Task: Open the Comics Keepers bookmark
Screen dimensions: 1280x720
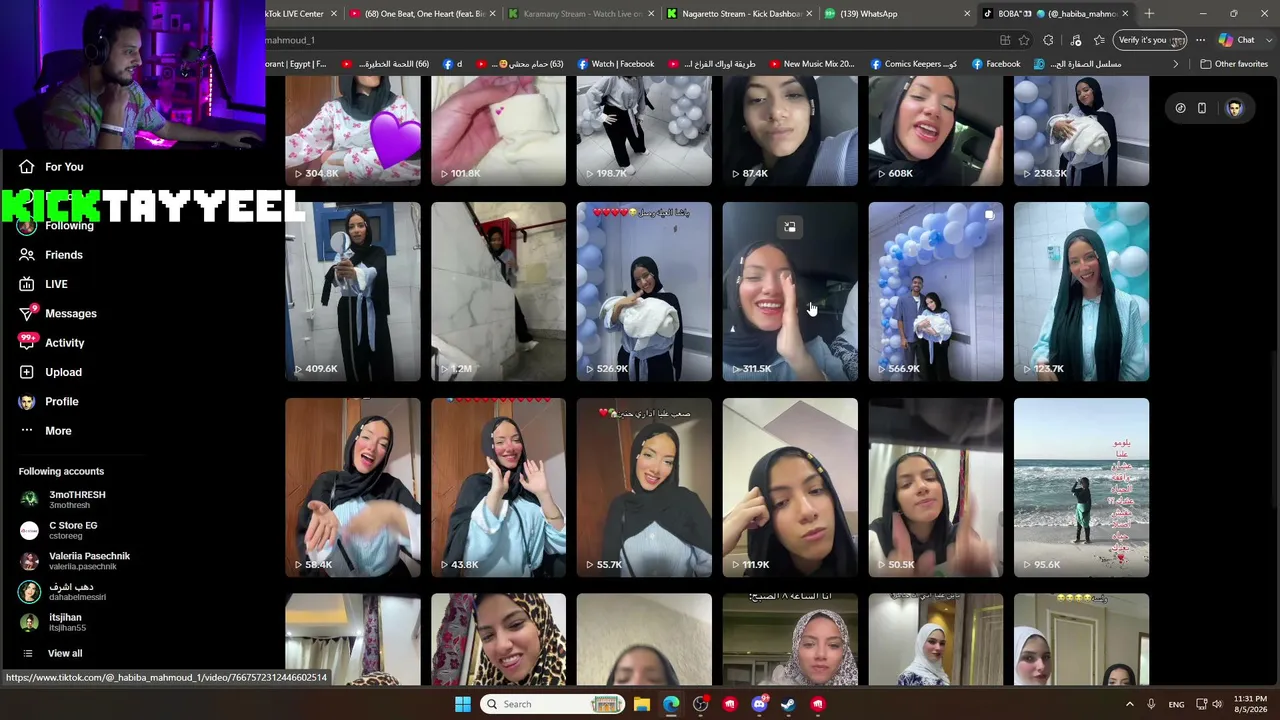Action: click(x=913, y=64)
